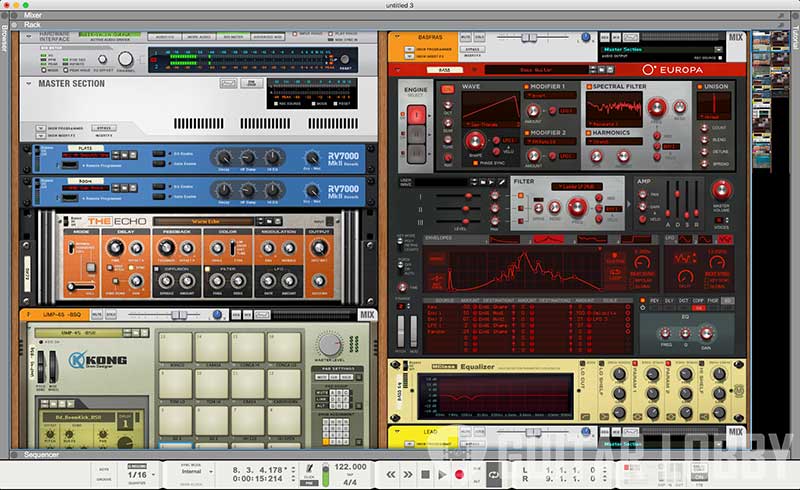The width and height of the screenshot is (800, 490).
Task: Toggle Europa Modifier 1 on/off
Action: point(527,86)
